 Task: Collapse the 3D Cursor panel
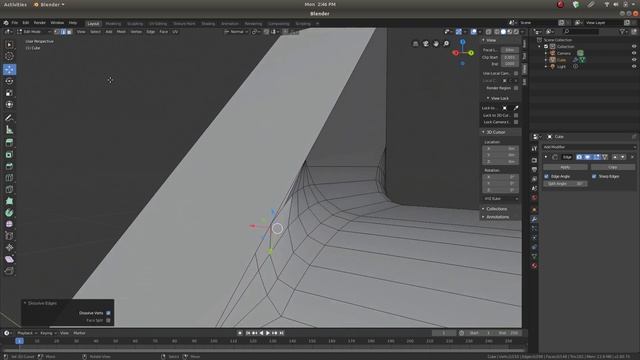483,132
